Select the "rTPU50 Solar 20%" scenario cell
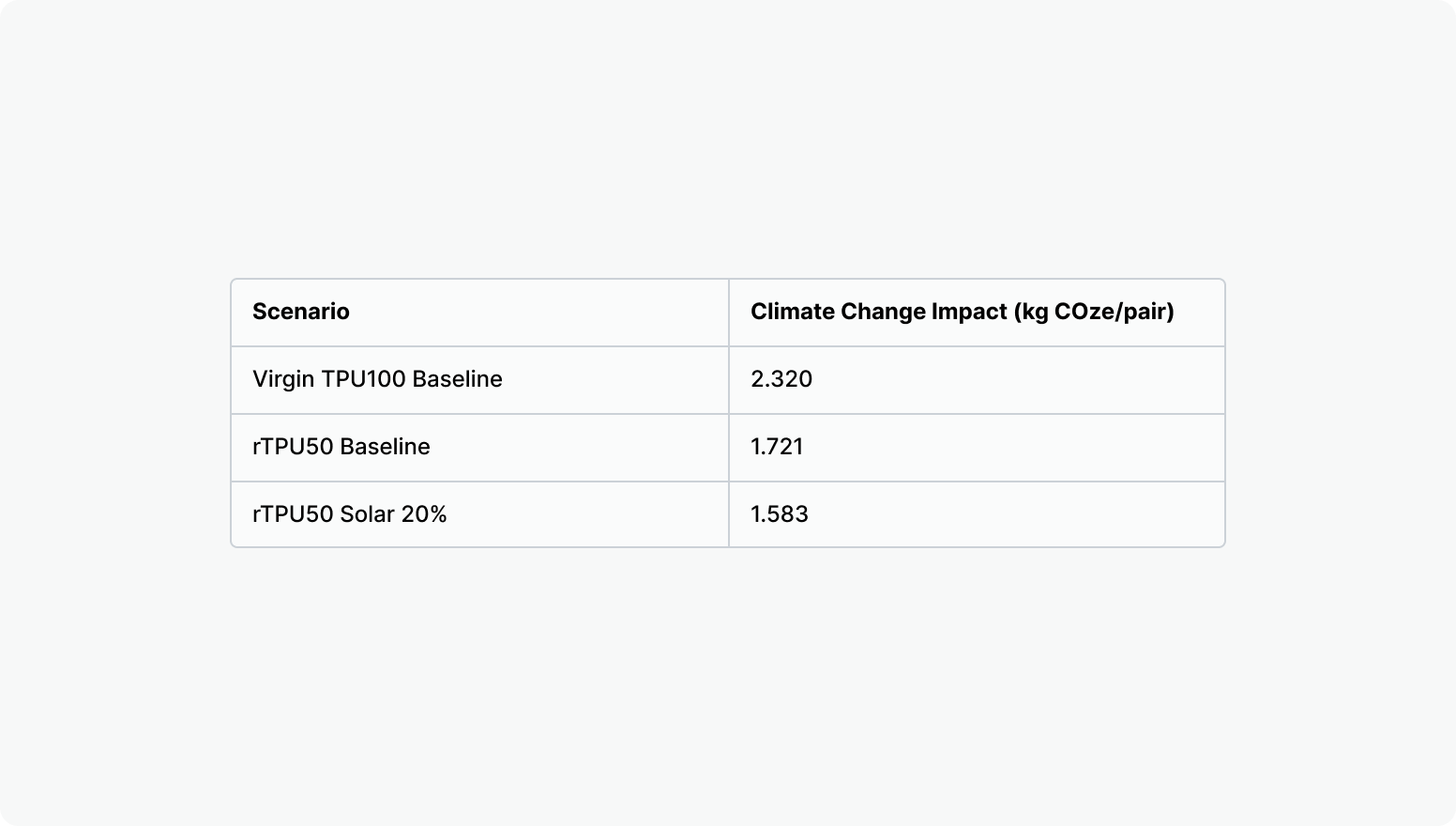 [349, 514]
